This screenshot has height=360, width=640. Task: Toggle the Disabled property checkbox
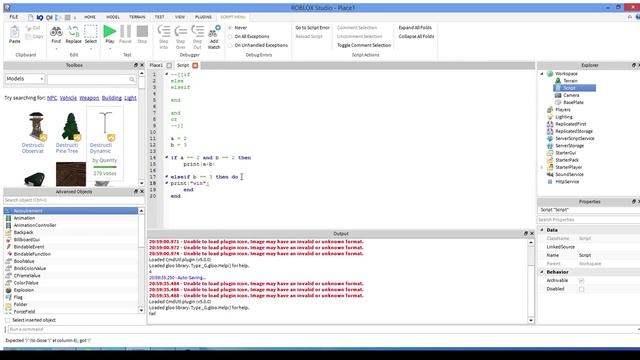point(581,289)
